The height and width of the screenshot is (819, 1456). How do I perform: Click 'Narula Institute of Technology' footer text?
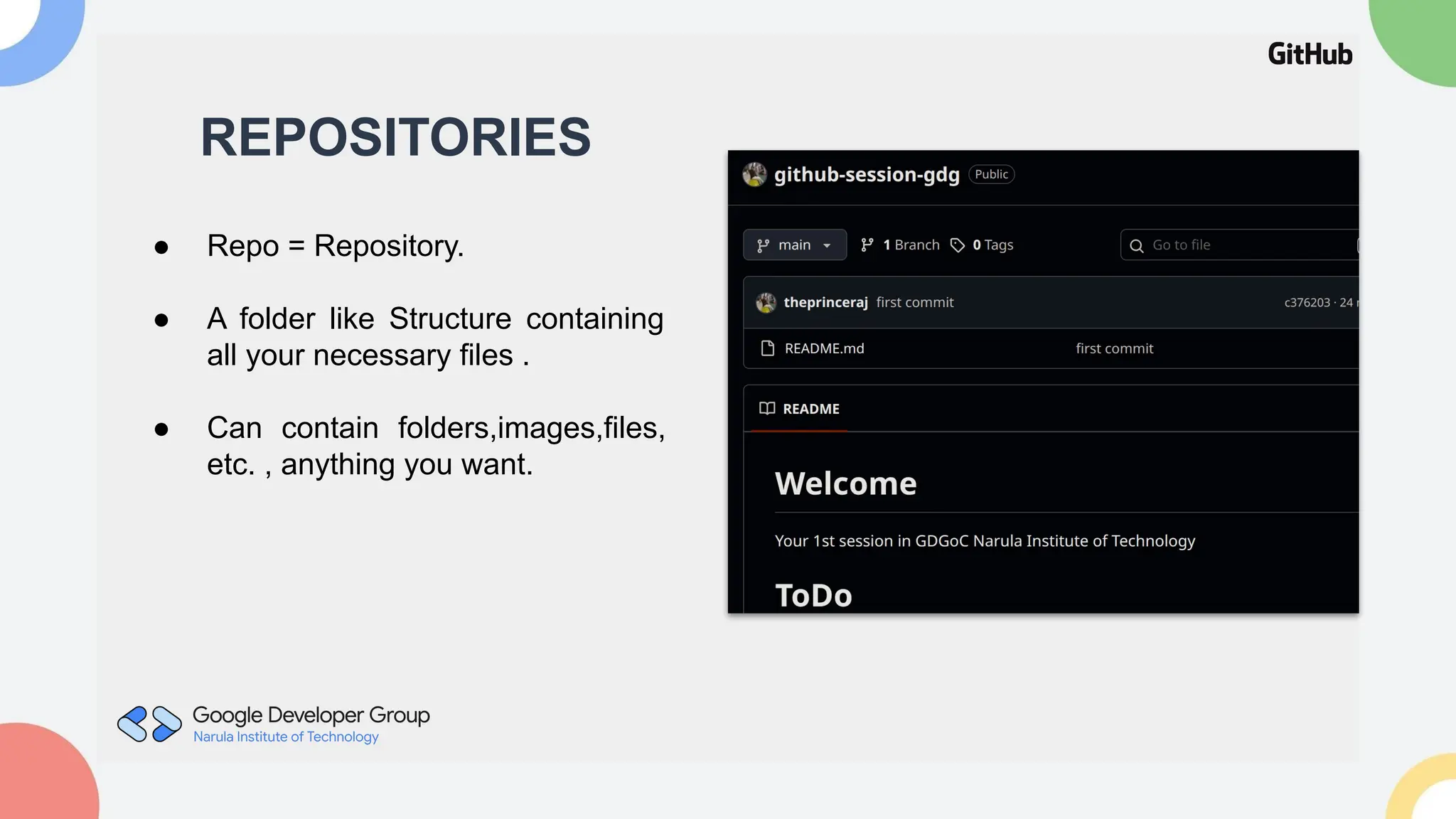286,737
